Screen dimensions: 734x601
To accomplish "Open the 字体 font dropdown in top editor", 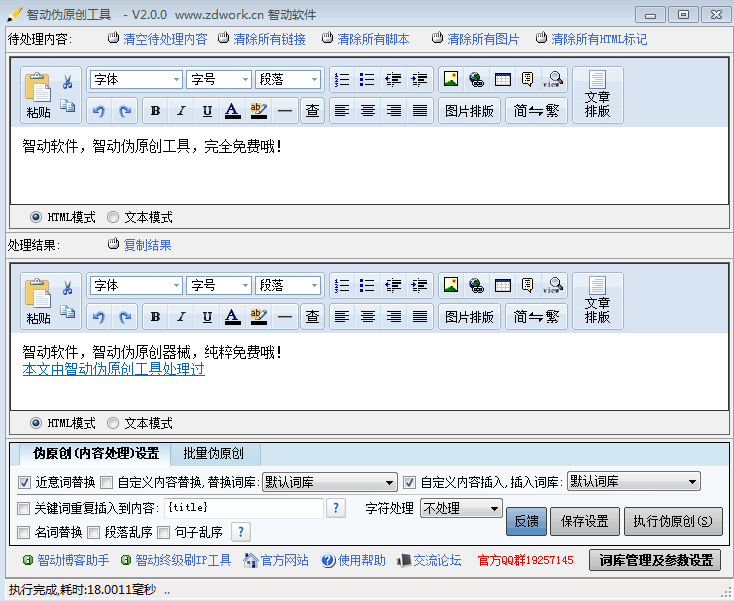I will pos(136,79).
